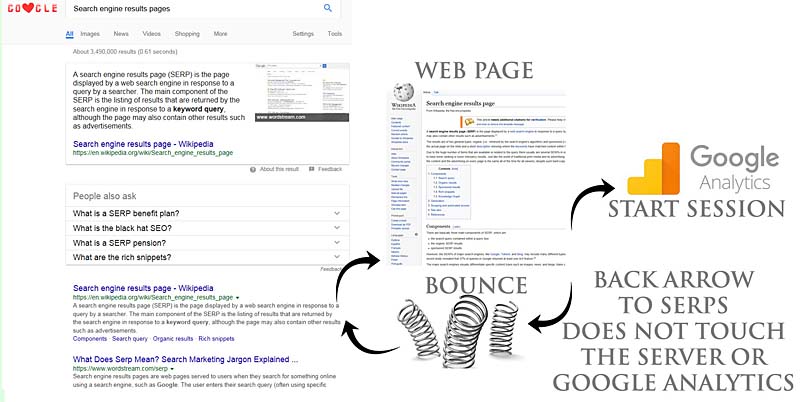800x402 pixels.
Task: Open search Settings
Action: [303, 34]
